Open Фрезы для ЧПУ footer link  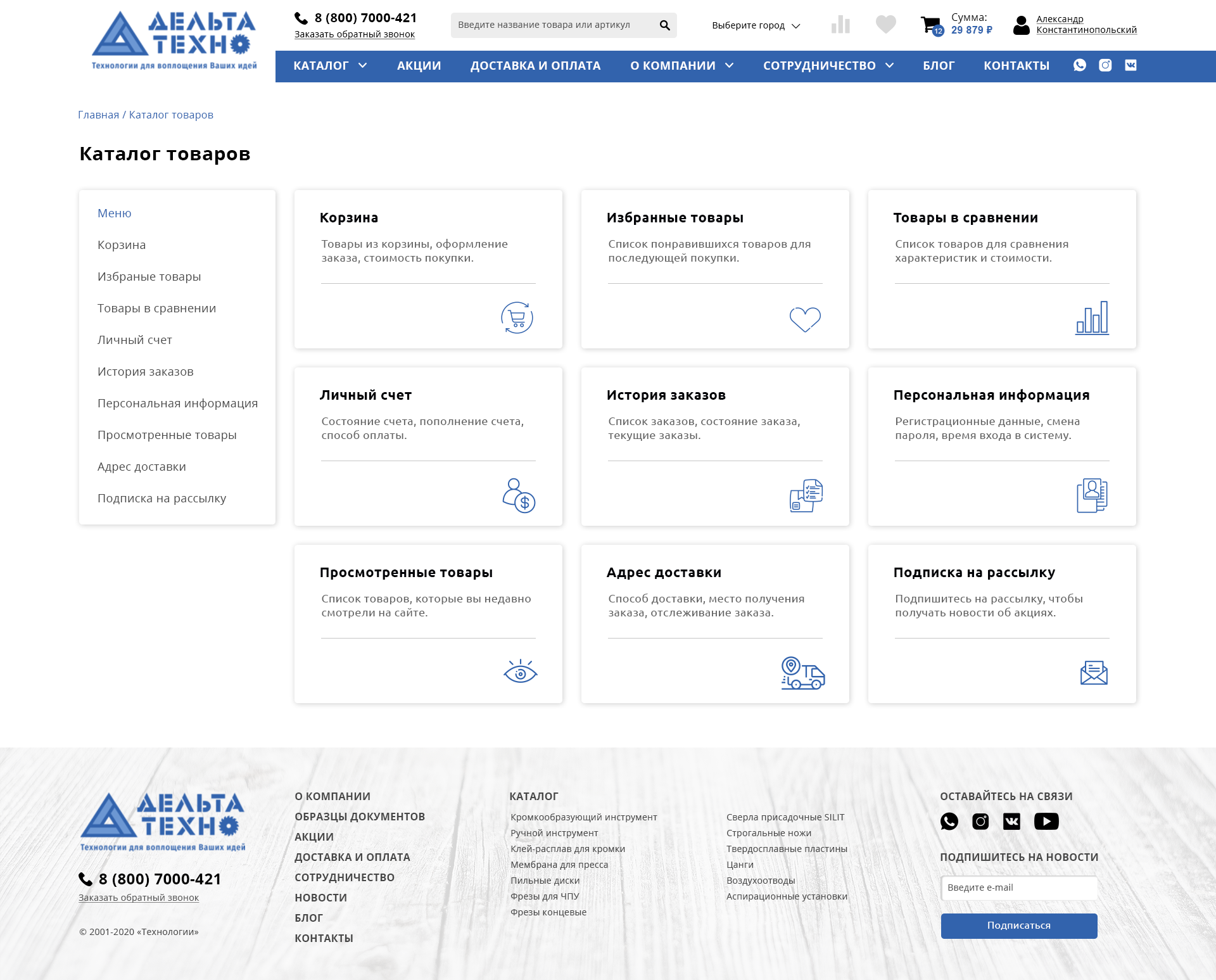click(x=545, y=896)
